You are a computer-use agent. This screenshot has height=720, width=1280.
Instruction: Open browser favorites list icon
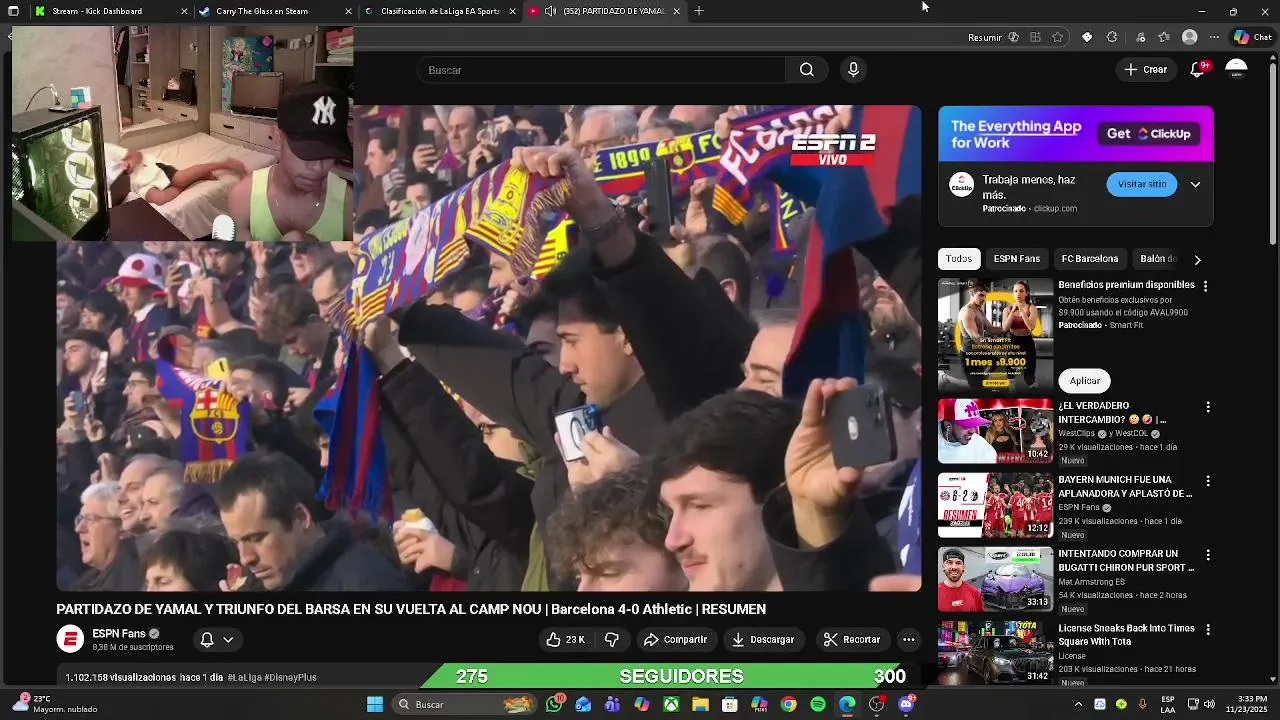[x=1164, y=37]
